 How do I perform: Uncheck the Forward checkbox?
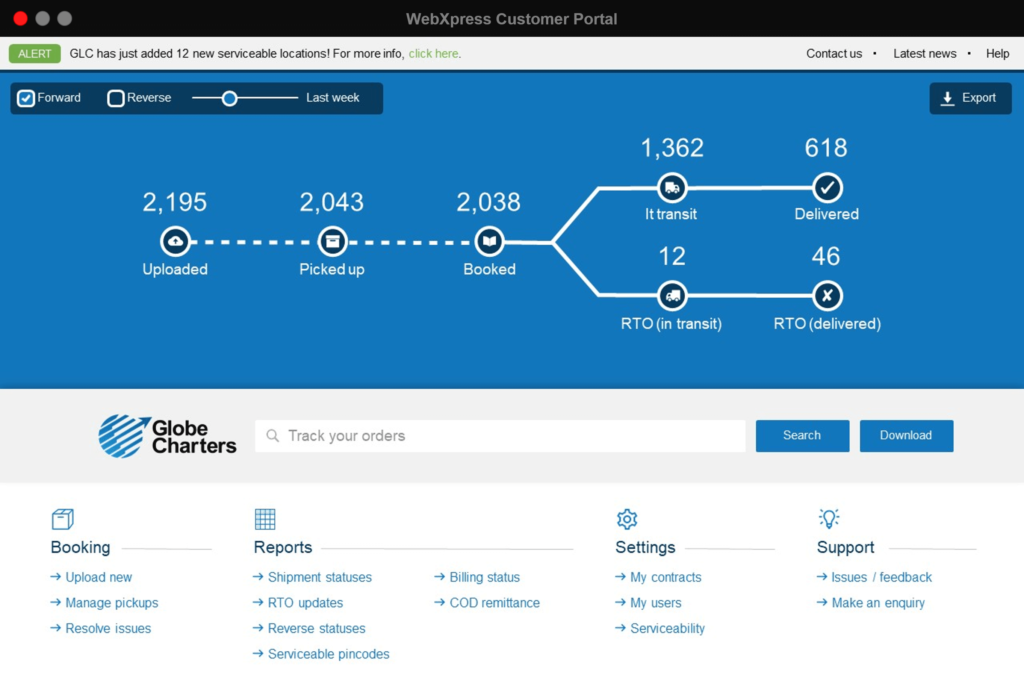[27, 98]
